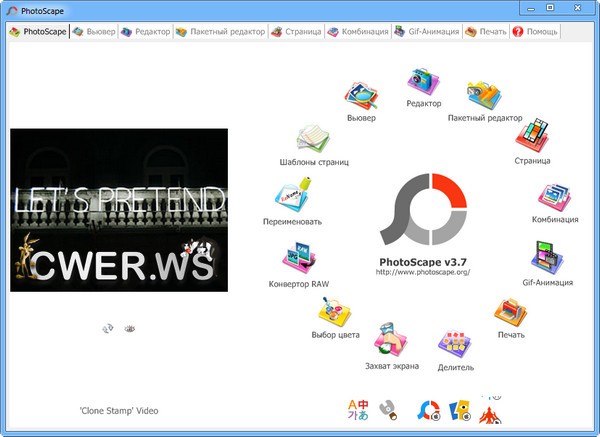Open Шаблоны страниц icon
The image size is (600, 437).
click(x=314, y=142)
